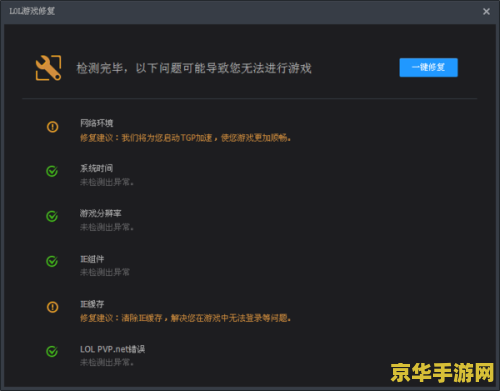Click green check icon beside 游戏分辨率

click(52, 216)
